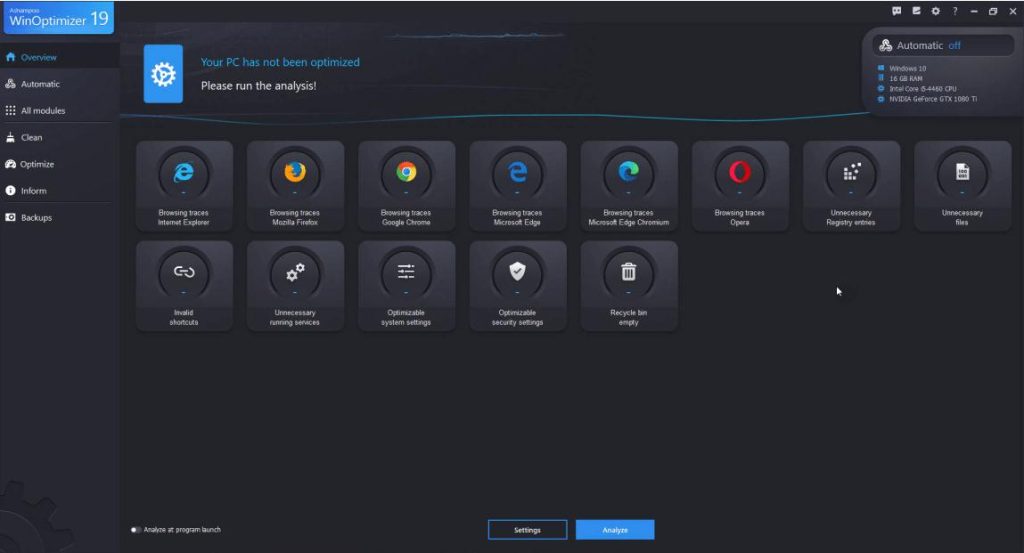Open Unnecessary running services module
Viewport: 1024px width, 553px height.
pyautogui.click(x=295, y=286)
